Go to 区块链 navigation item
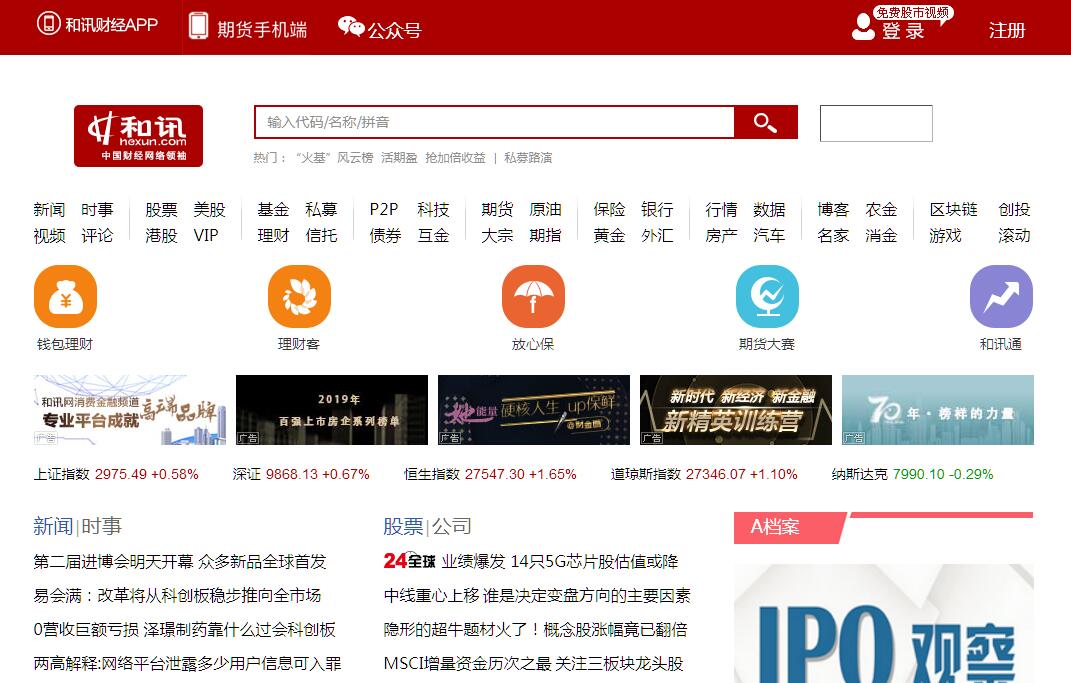 click(x=953, y=210)
